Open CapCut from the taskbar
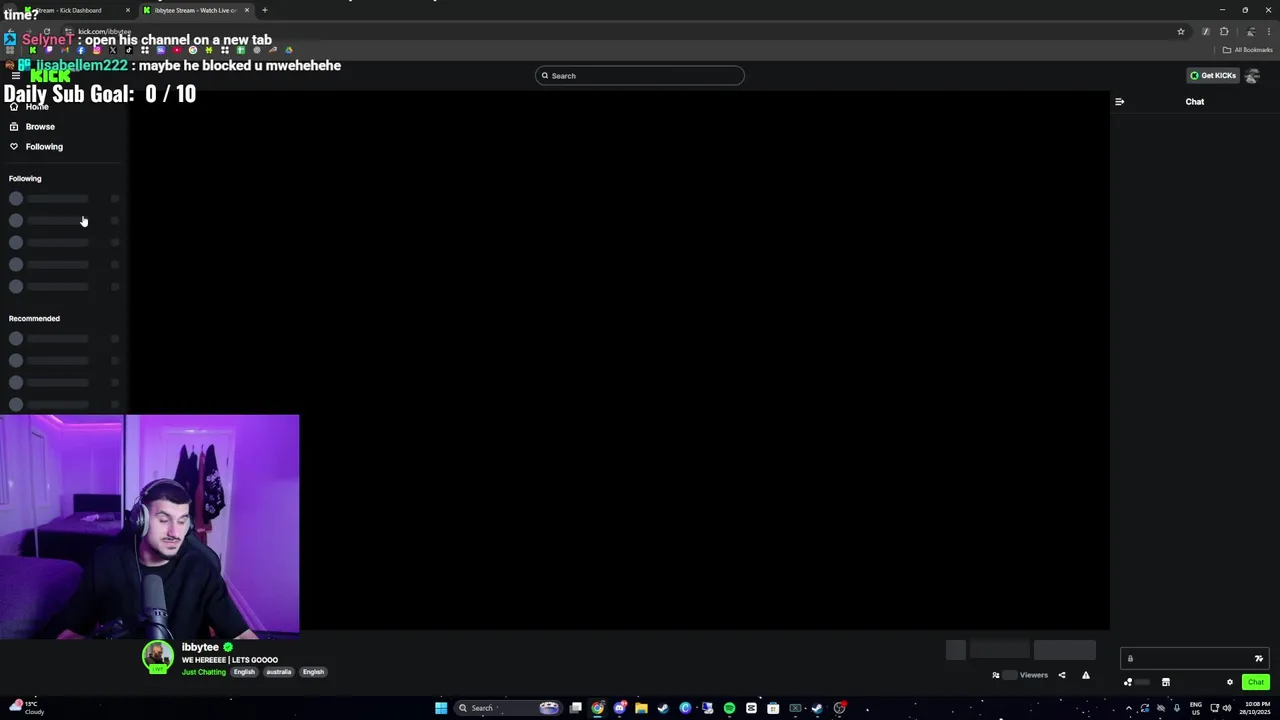This screenshot has height=720, width=1280. point(751,708)
